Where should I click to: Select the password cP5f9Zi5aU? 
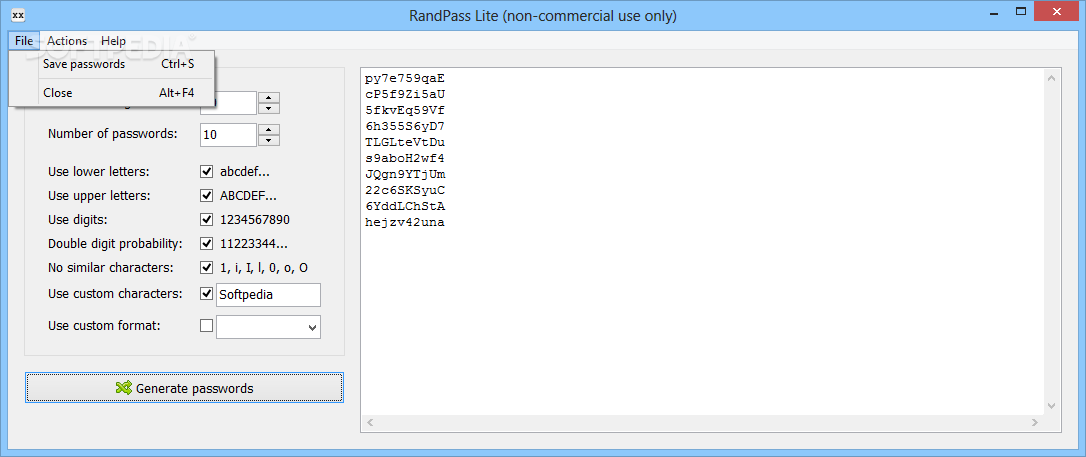click(x=404, y=95)
